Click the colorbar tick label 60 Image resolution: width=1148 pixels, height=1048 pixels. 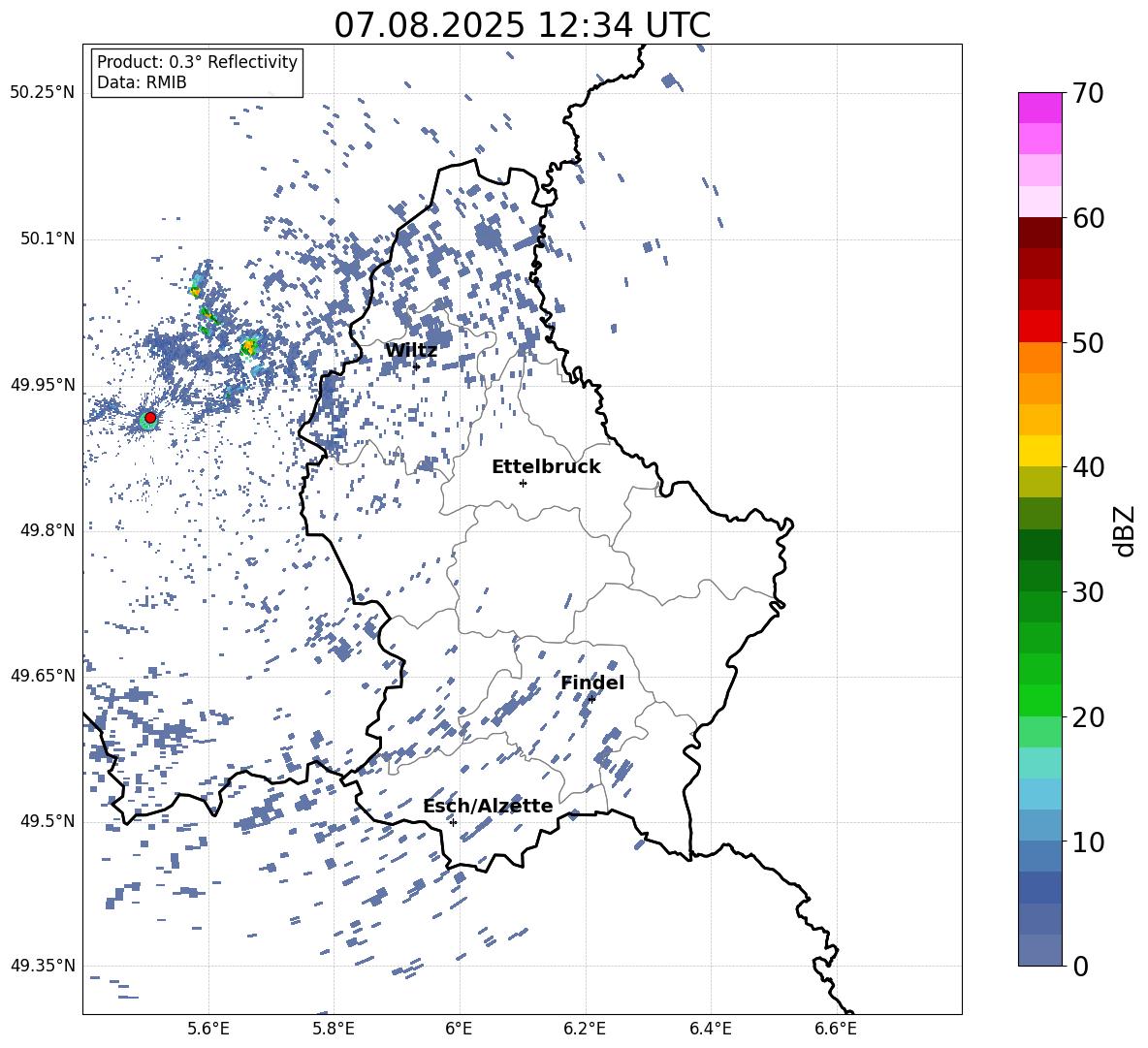[1088, 218]
